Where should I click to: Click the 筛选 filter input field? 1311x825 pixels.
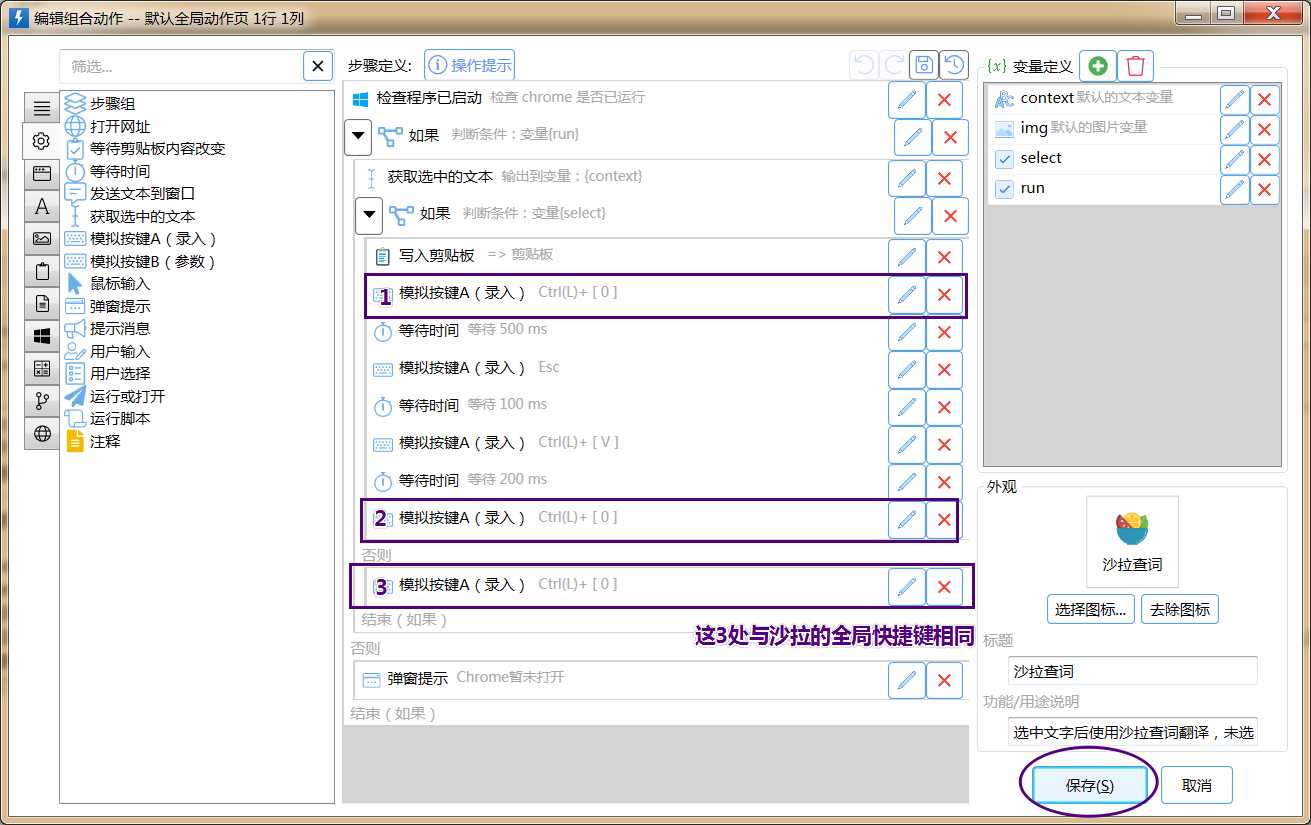pyautogui.click(x=182, y=67)
